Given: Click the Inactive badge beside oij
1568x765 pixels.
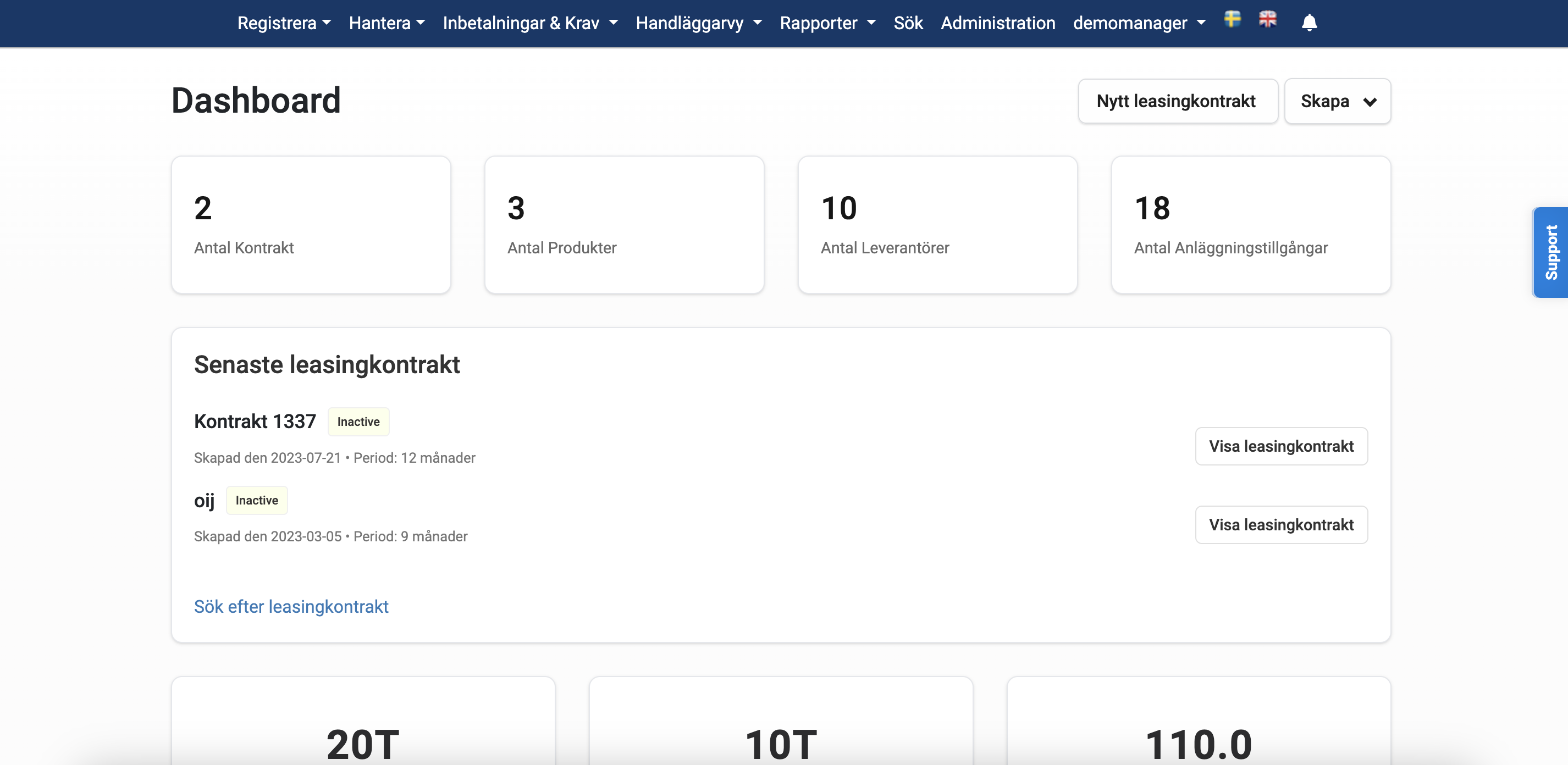Looking at the screenshot, I should (x=257, y=500).
